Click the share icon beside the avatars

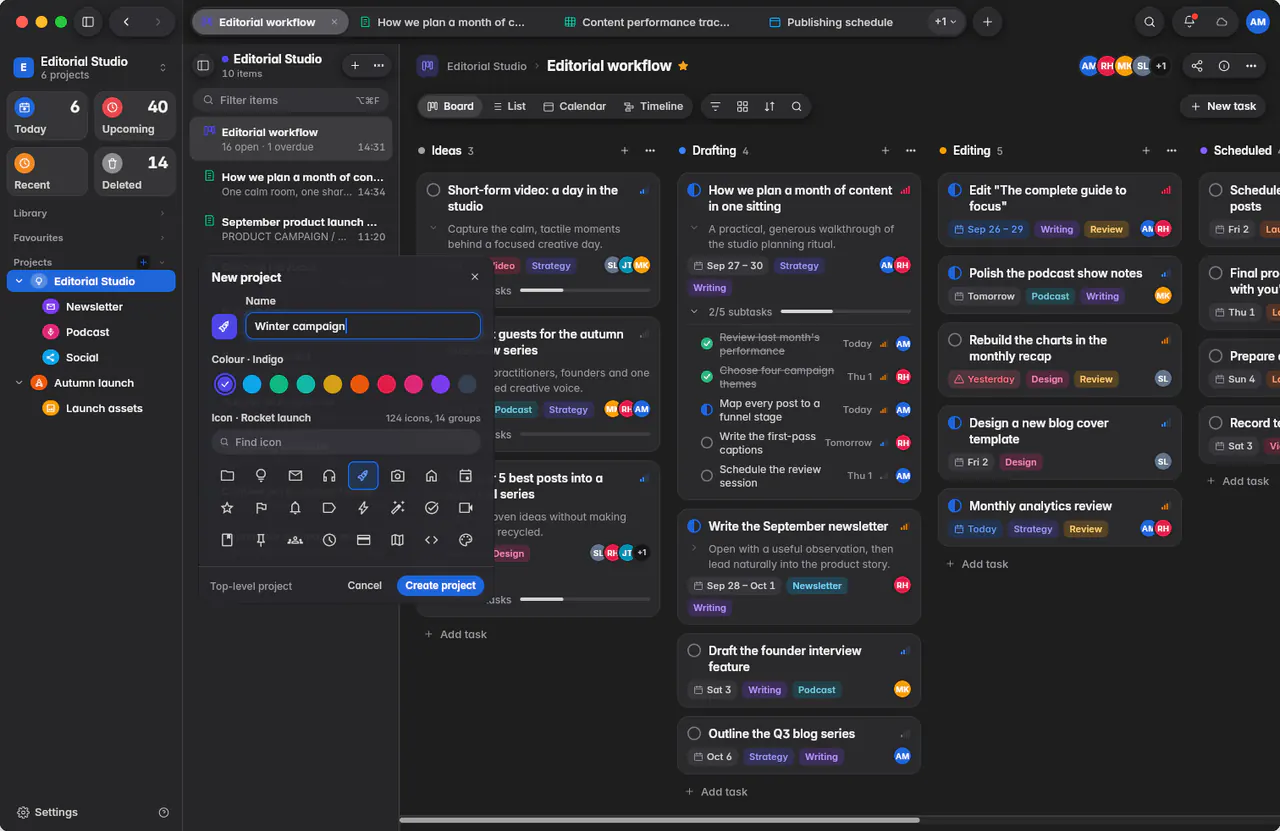point(1197,66)
